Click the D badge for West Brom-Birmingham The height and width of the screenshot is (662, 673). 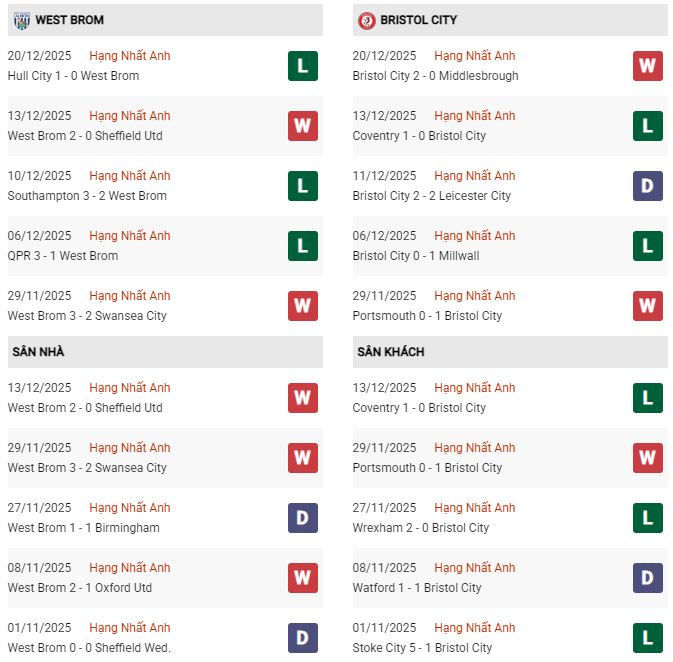tap(303, 518)
